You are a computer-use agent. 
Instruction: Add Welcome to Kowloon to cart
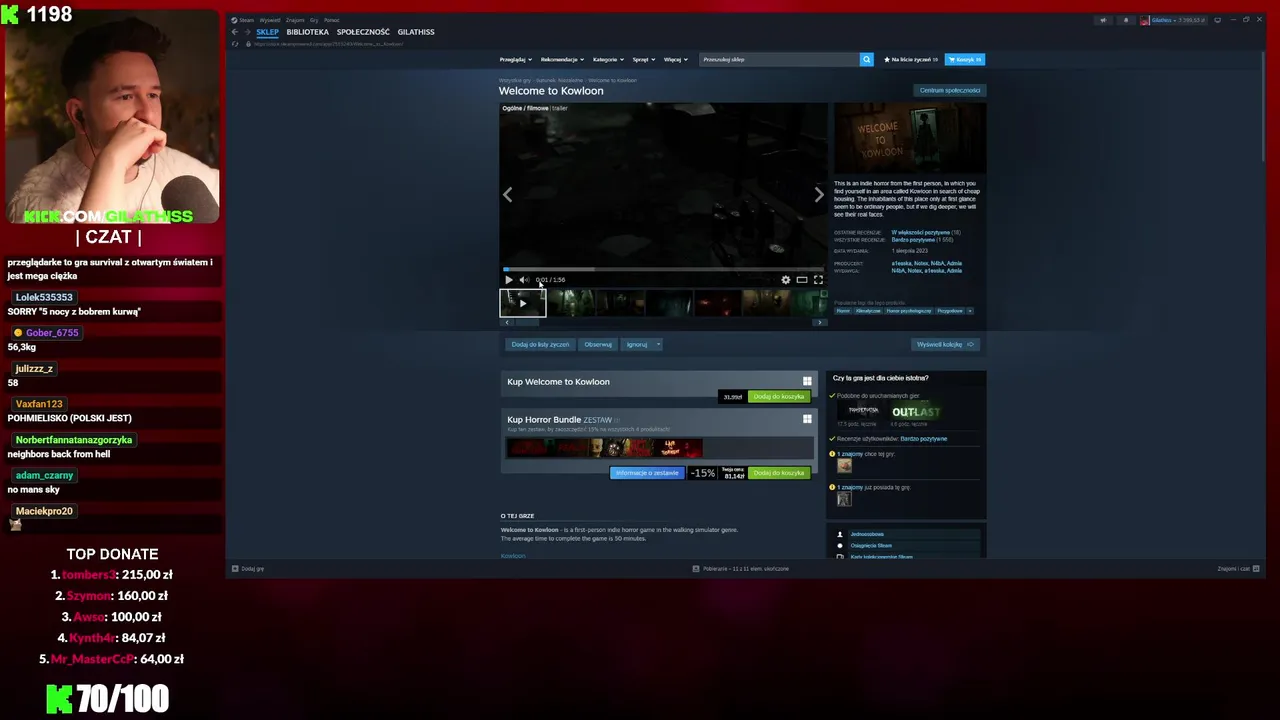click(779, 397)
